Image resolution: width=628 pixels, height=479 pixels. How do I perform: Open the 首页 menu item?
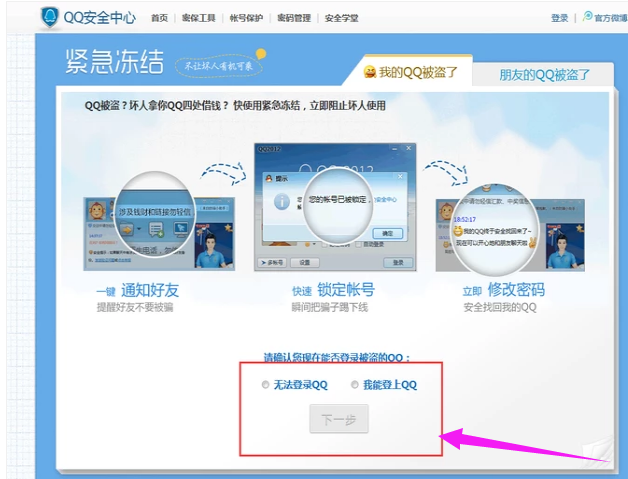point(159,18)
